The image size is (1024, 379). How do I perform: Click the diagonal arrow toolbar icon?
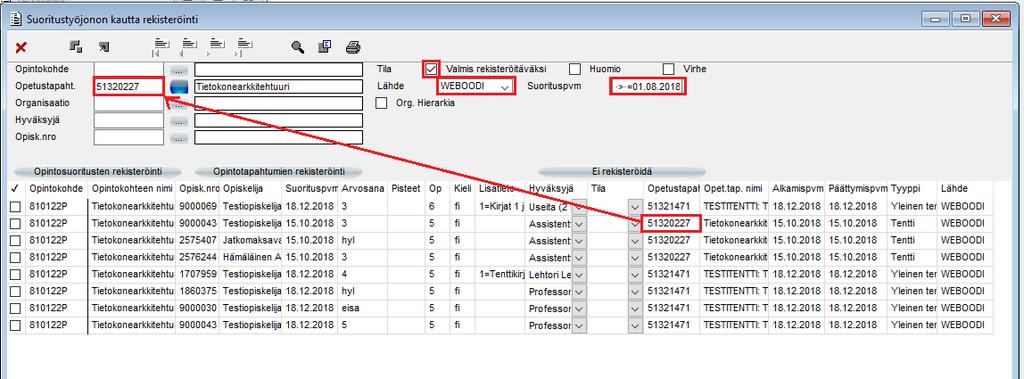[103, 46]
